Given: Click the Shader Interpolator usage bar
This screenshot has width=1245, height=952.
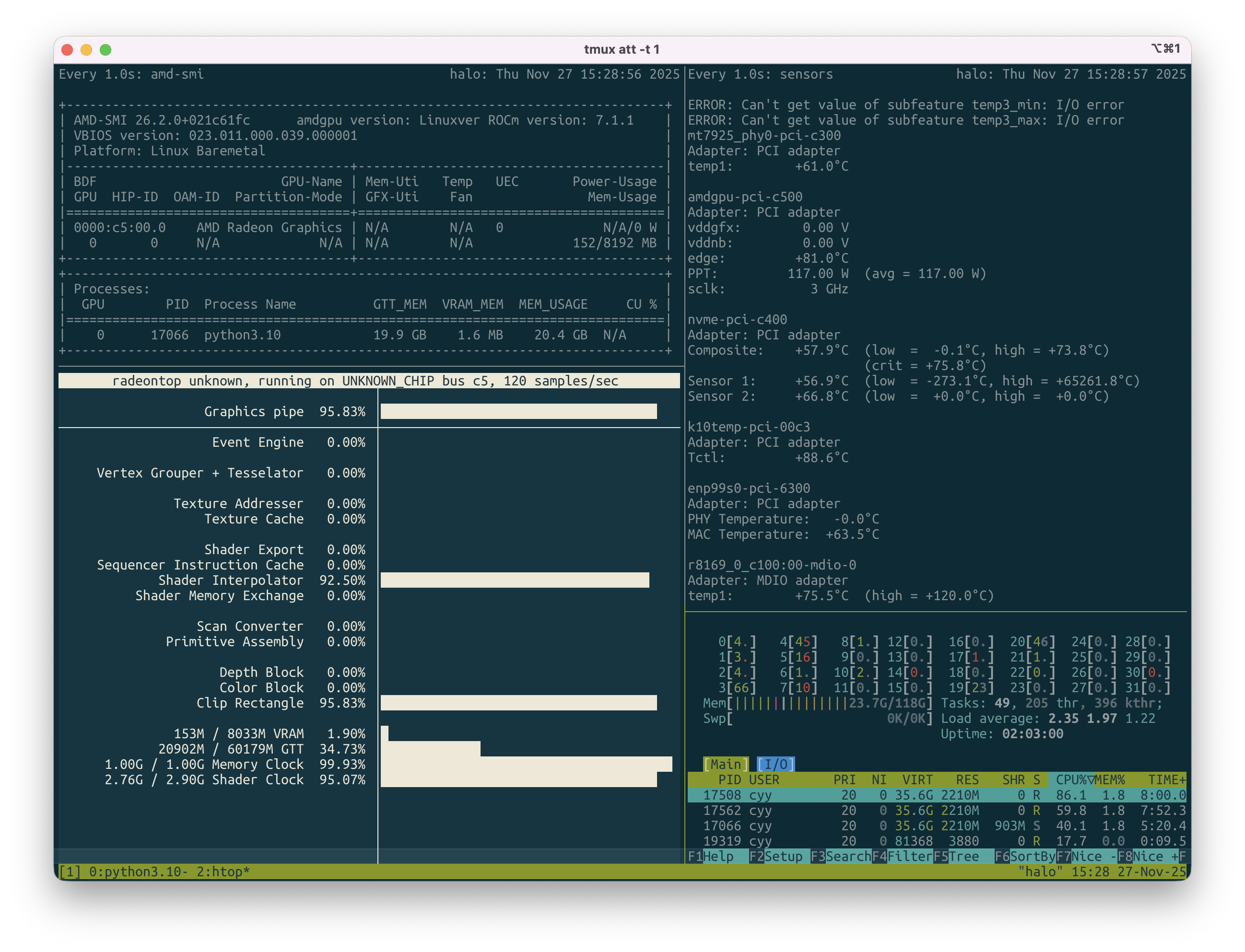Looking at the screenshot, I should (514, 580).
